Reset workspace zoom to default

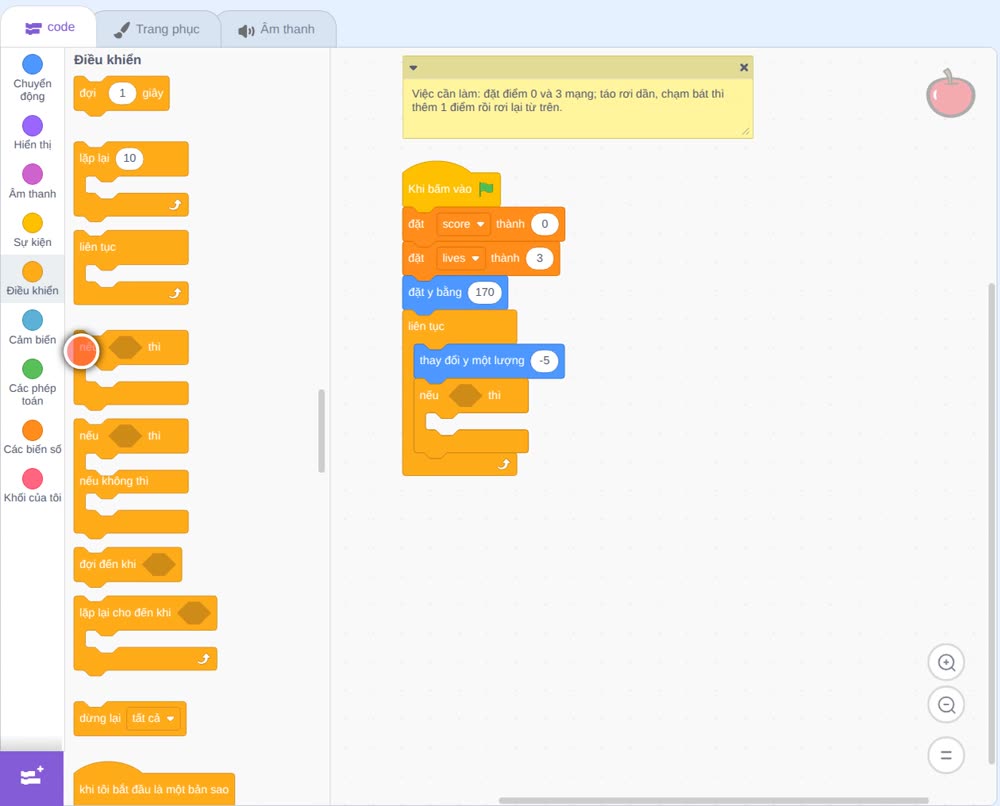pos(946,755)
